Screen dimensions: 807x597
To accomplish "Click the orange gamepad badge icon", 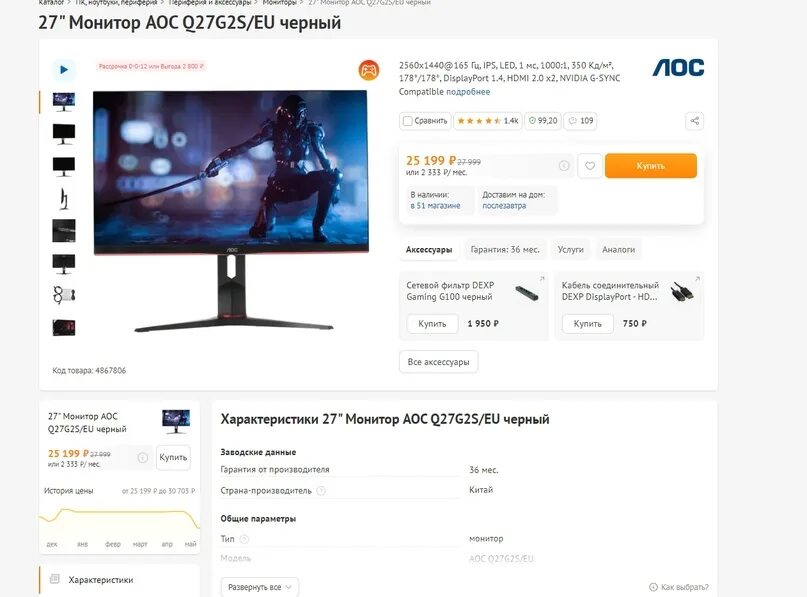I will pyautogui.click(x=369, y=71).
